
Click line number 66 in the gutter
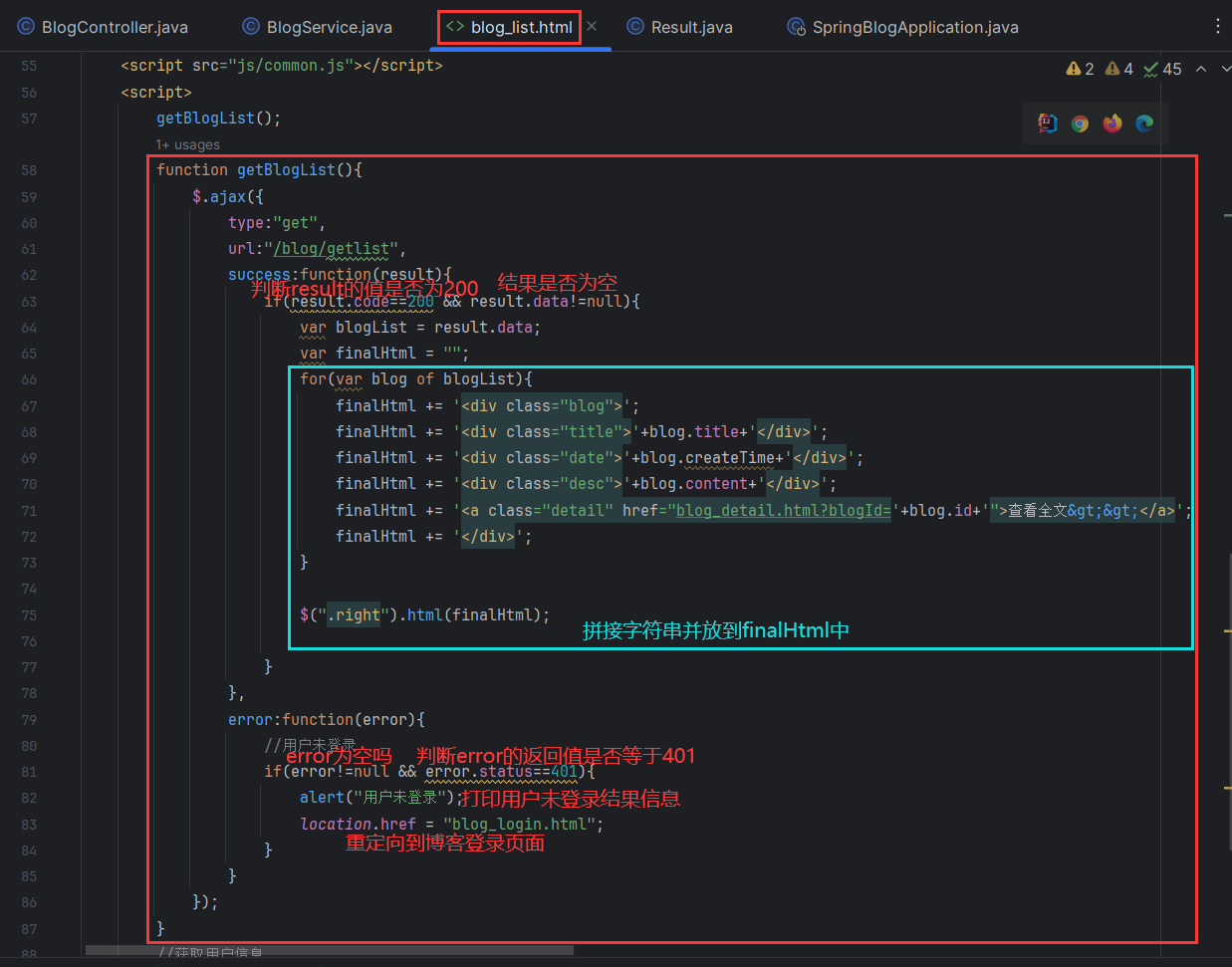pyautogui.click(x=29, y=379)
